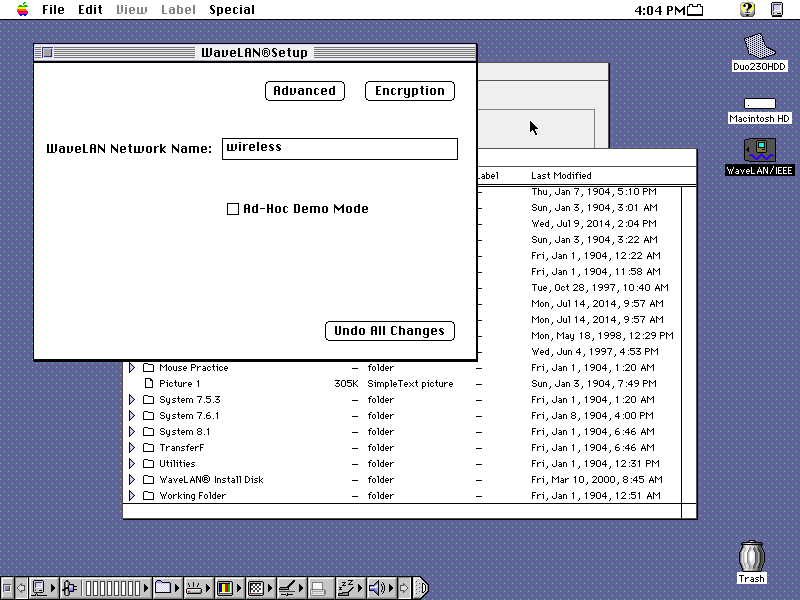Click the '305K' size value
800x600 pixels.
pyautogui.click(x=346, y=383)
